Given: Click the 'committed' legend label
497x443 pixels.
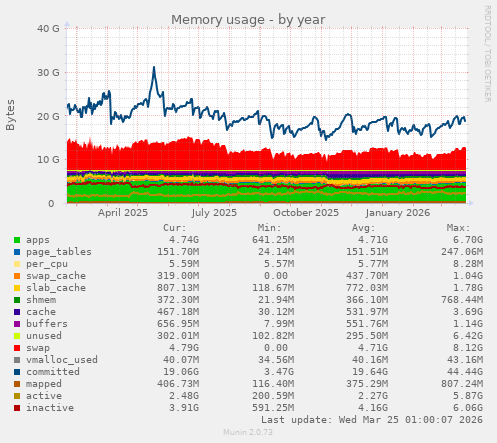Looking at the screenshot, I should (x=53, y=372).
